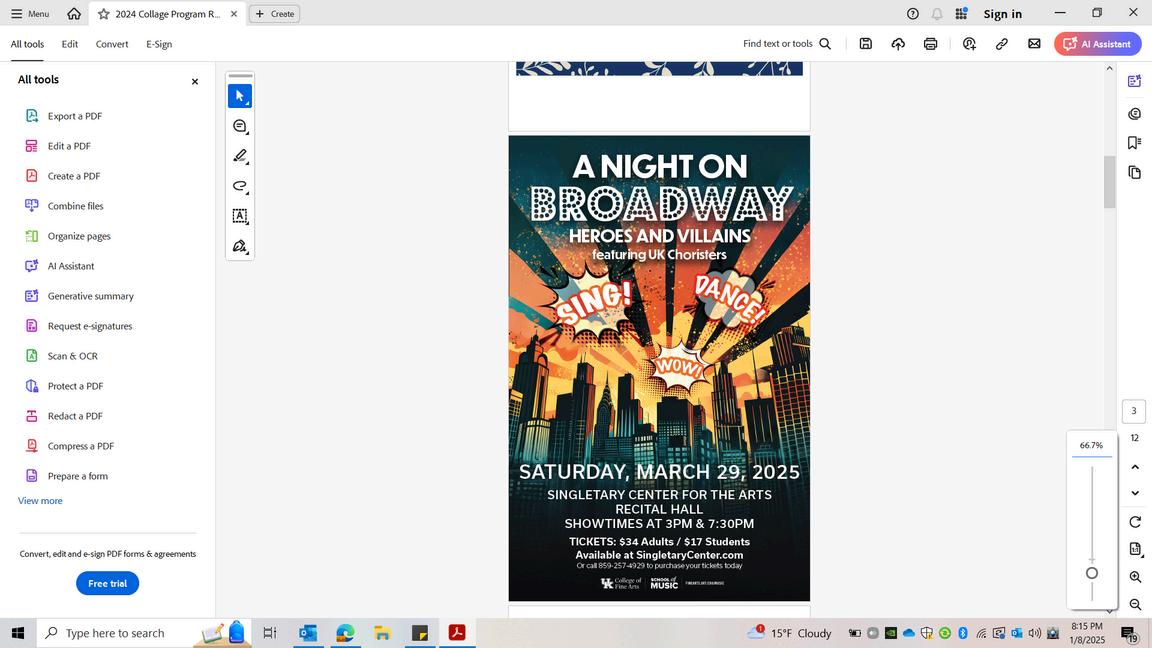1152x648 pixels.
Task: Share document link icon
Action: (x=1001, y=44)
